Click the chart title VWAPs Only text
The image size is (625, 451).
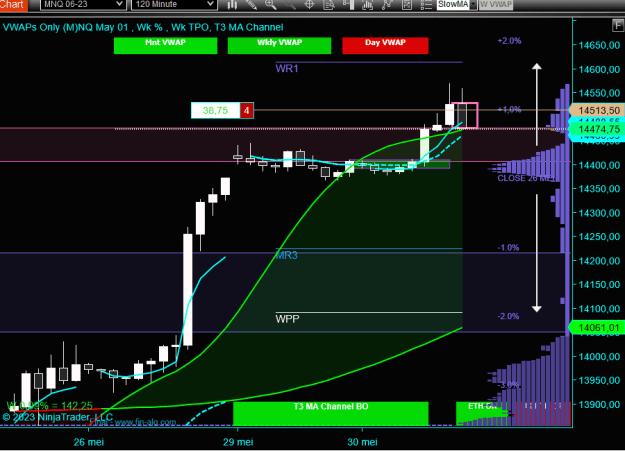[x=142, y=27]
